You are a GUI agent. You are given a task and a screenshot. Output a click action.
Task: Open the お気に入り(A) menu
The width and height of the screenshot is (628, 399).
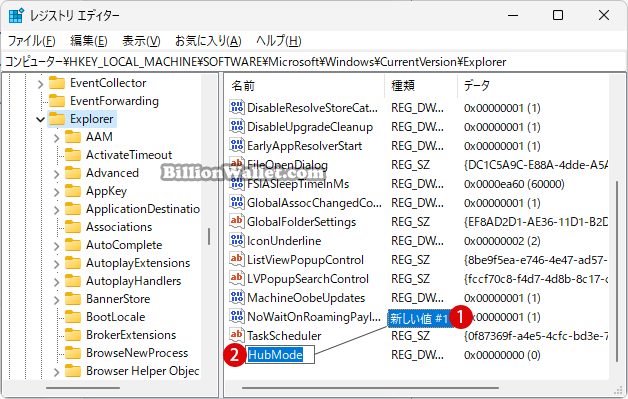[208, 41]
